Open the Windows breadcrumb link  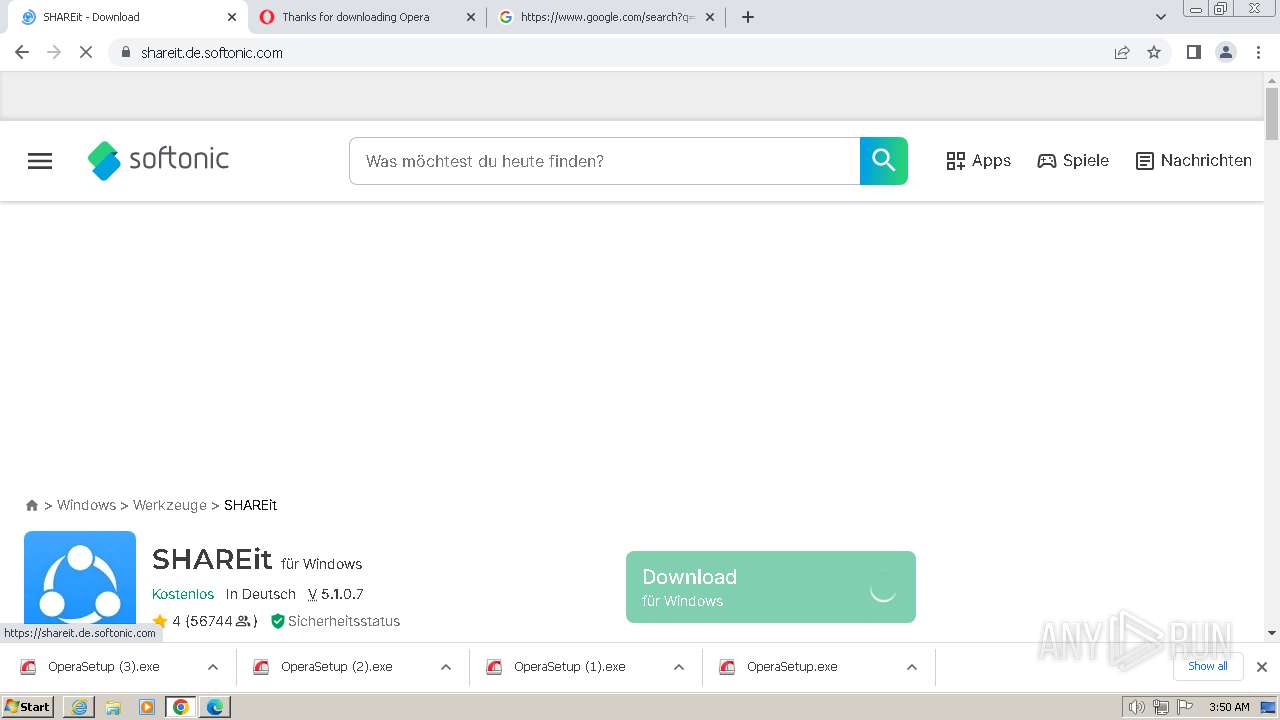86,506
